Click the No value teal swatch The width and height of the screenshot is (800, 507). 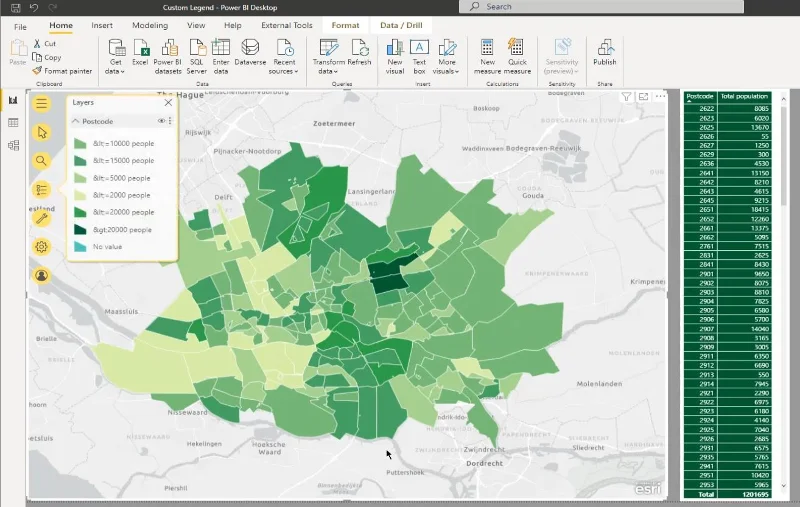[x=80, y=246]
